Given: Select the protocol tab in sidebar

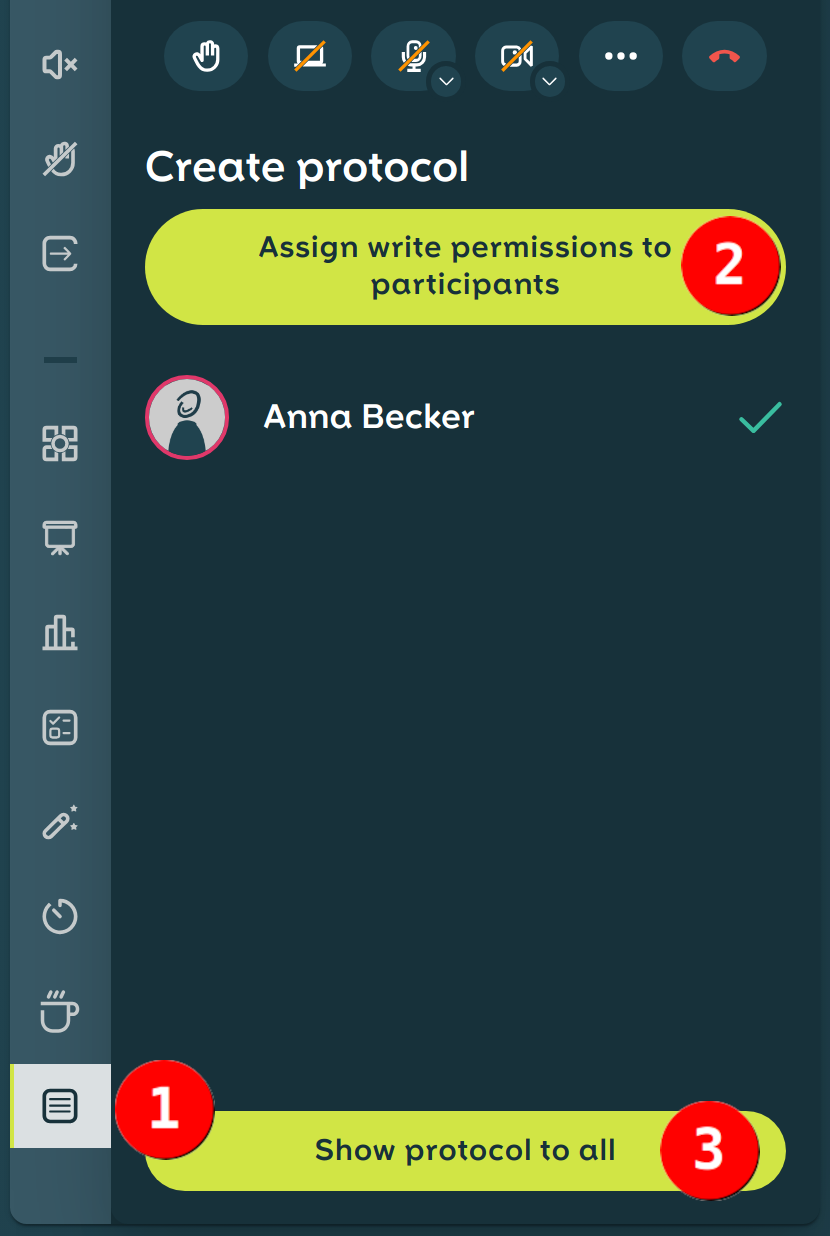Looking at the screenshot, I should click(x=60, y=1106).
